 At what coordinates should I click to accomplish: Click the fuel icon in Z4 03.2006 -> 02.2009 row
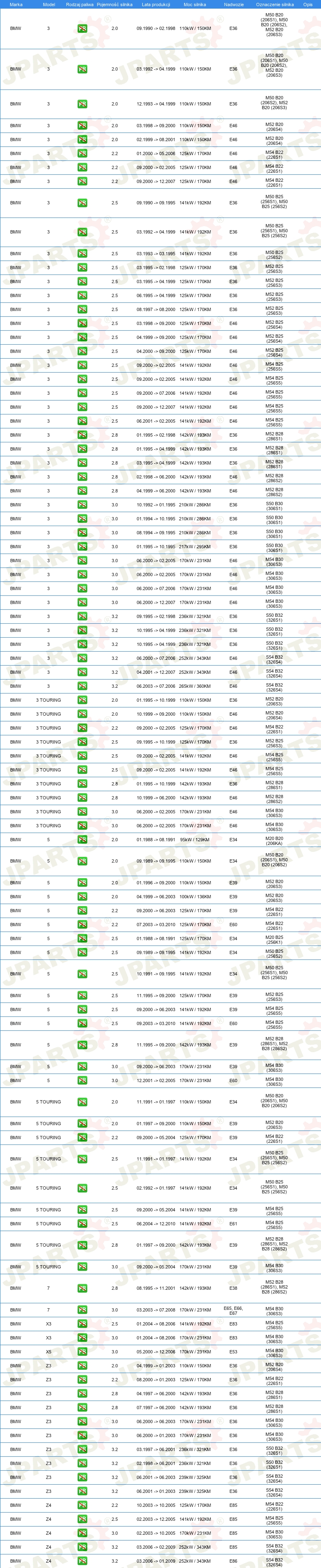(82, 1547)
